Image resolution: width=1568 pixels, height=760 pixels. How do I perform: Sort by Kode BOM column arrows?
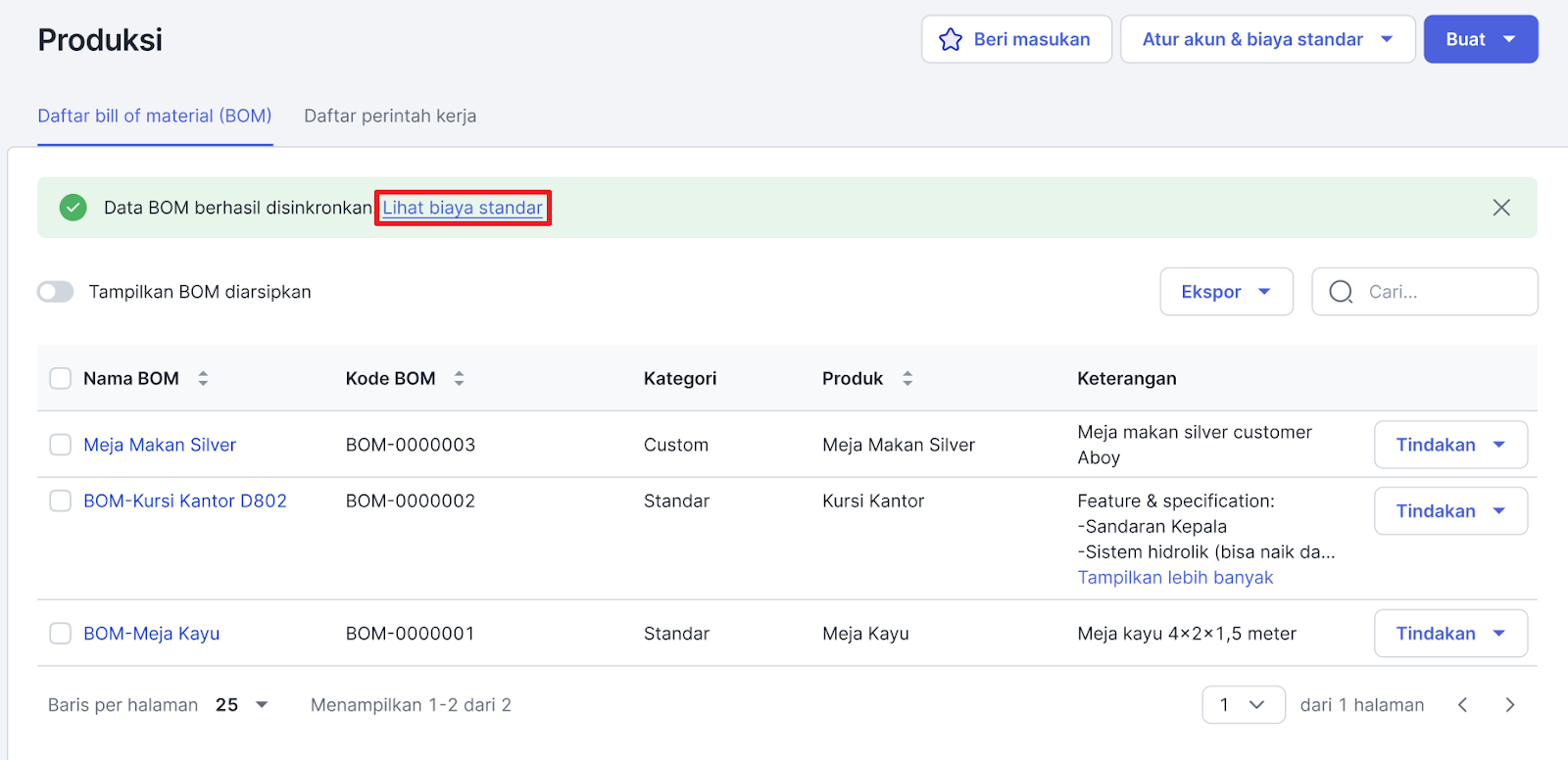coord(459,378)
